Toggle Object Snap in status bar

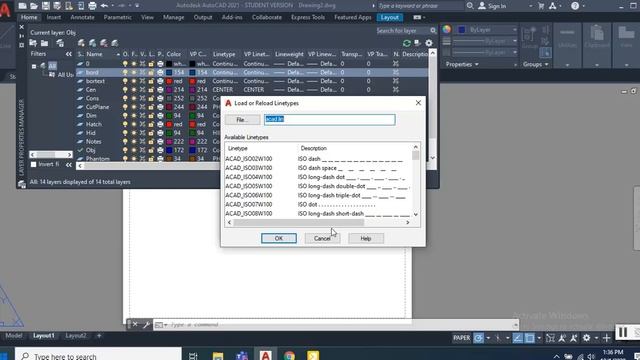click(x=529, y=338)
